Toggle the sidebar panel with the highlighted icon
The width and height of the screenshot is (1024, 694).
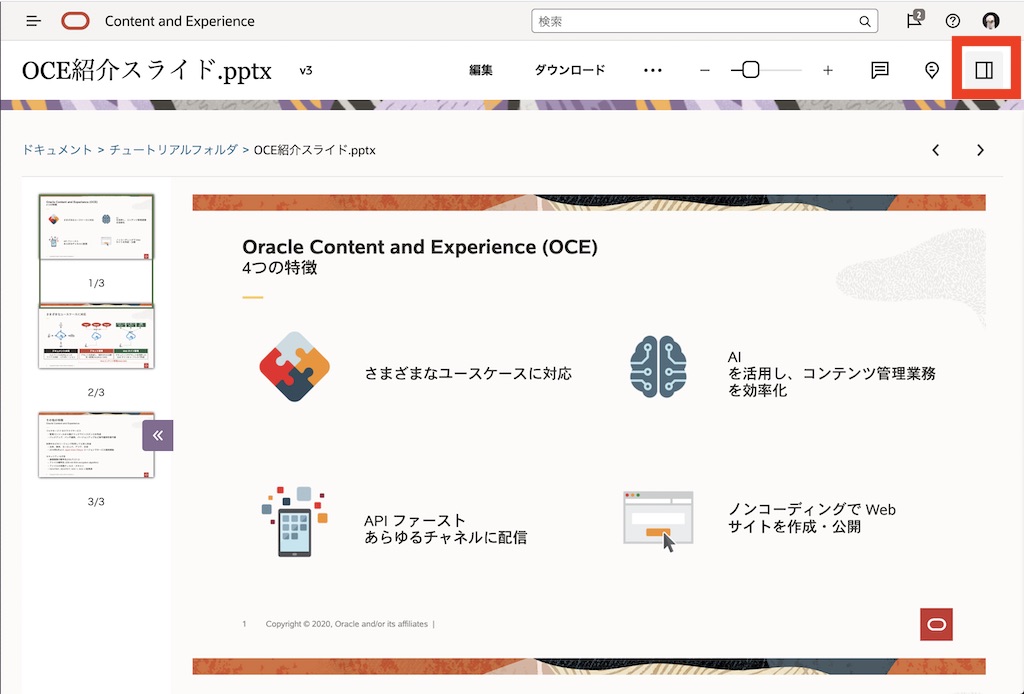click(985, 69)
